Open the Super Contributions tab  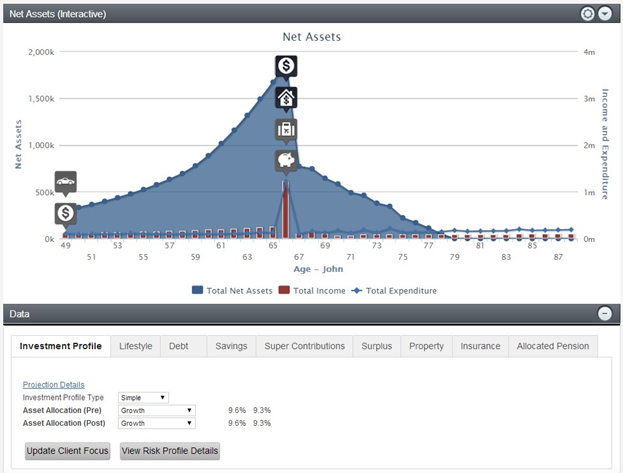pyautogui.click(x=304, y=346)
